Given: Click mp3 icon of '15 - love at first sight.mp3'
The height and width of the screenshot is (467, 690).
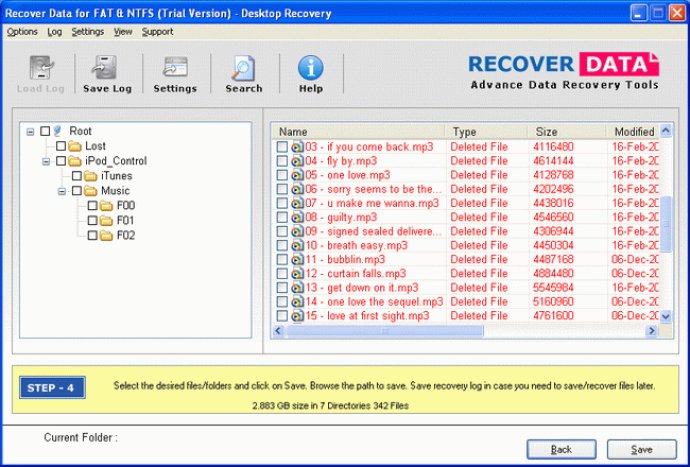Looking at the screenshot, I should click(x=298, y=316).
